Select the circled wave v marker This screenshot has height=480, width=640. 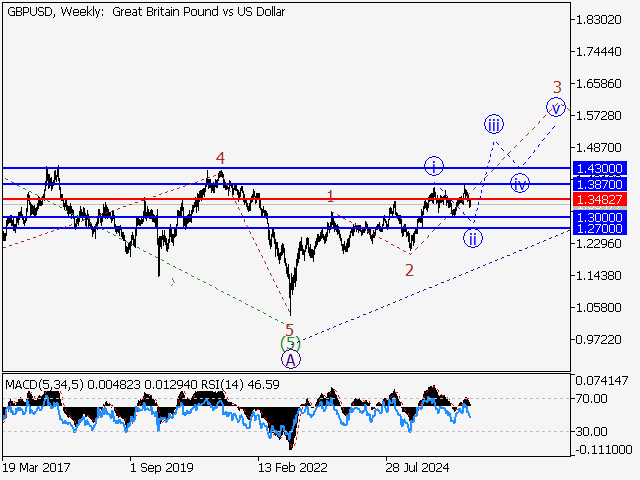[555, 107]
